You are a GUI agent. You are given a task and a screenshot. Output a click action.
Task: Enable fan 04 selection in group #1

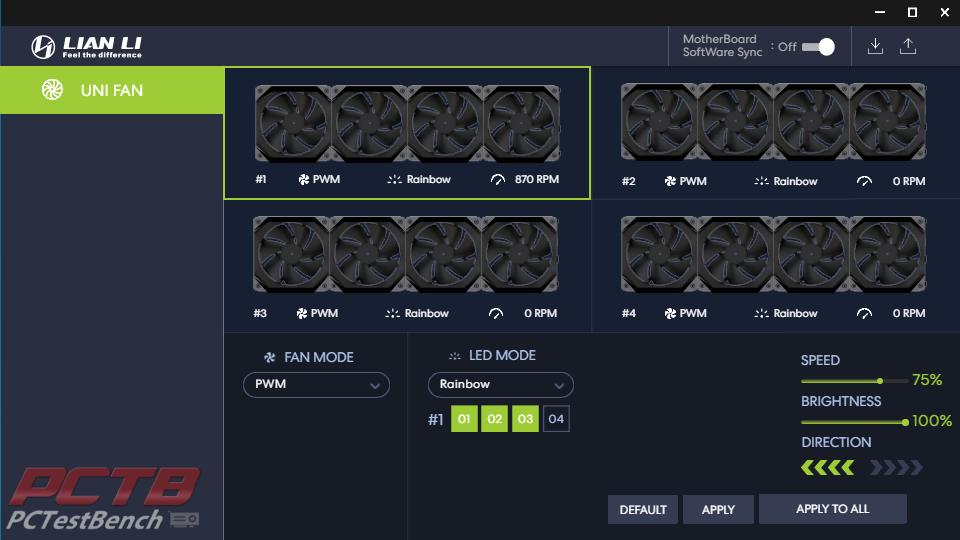pyautogui.click(x=556, y=419)
